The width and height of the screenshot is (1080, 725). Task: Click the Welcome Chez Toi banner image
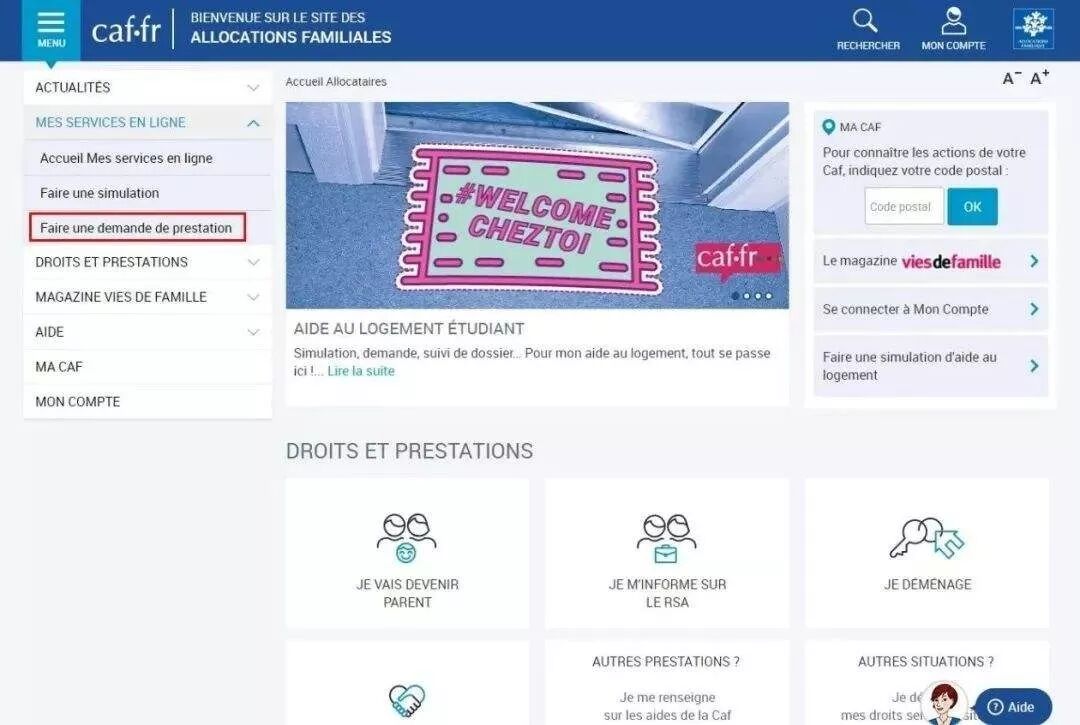[x=537, y=205]
